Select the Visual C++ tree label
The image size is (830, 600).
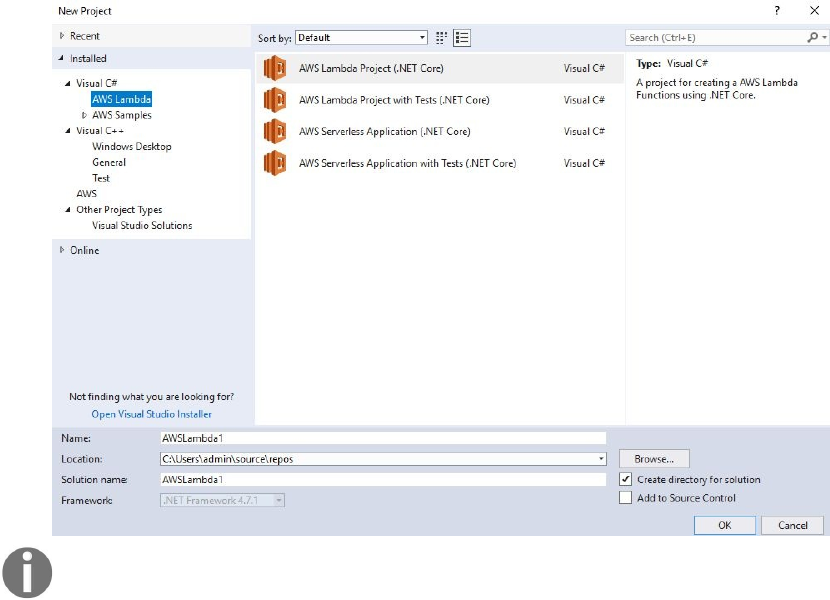100,130
